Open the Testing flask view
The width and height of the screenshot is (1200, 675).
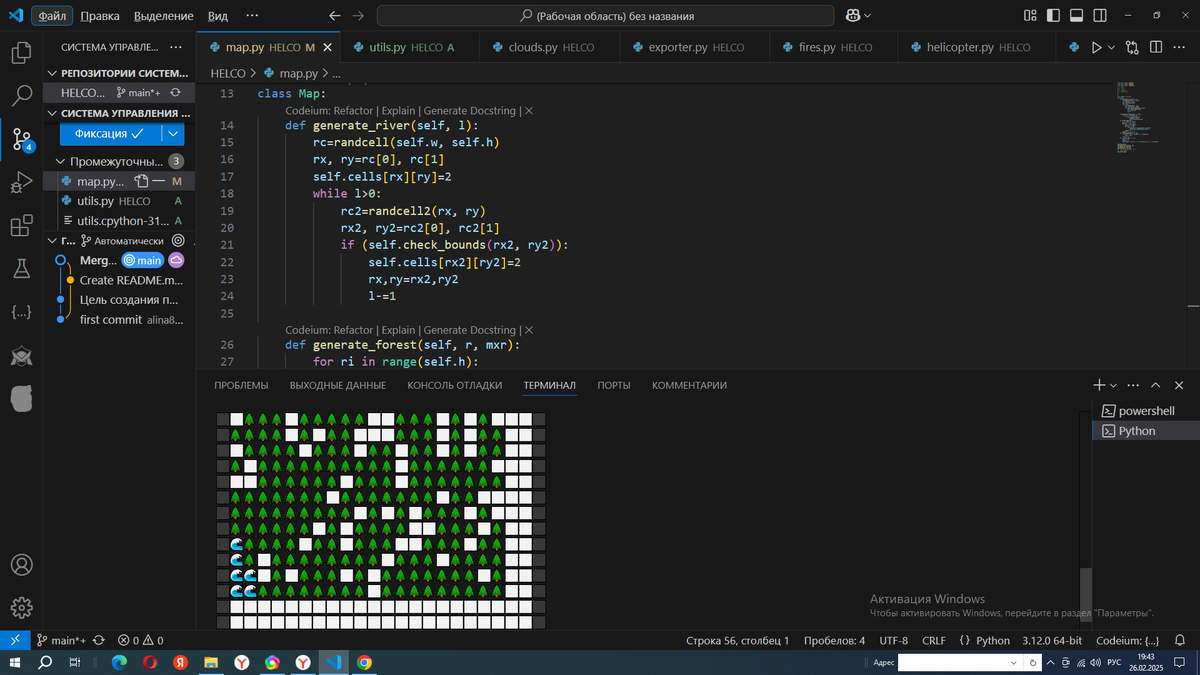[x=21, y=269]
